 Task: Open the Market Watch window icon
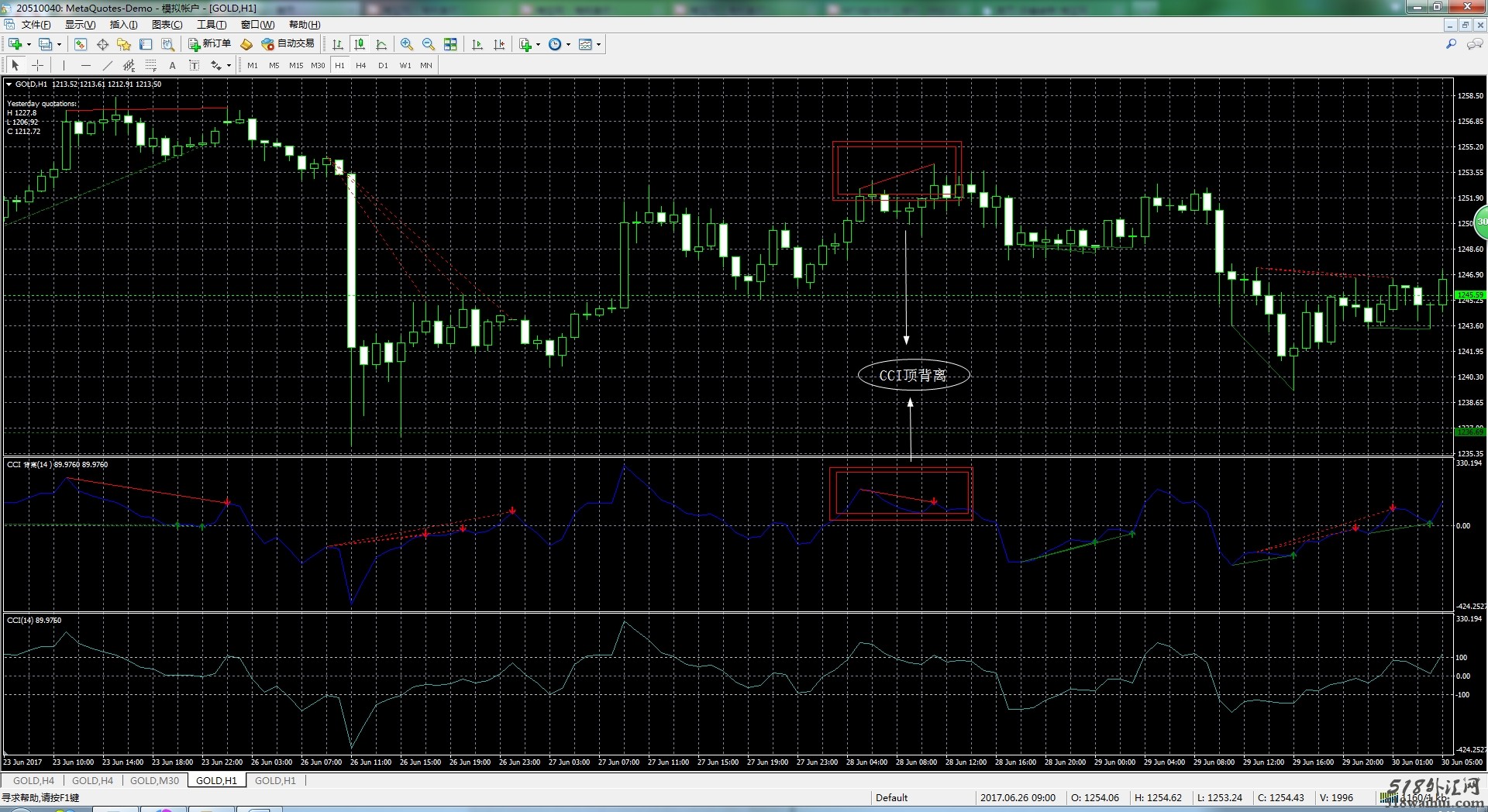81,44
